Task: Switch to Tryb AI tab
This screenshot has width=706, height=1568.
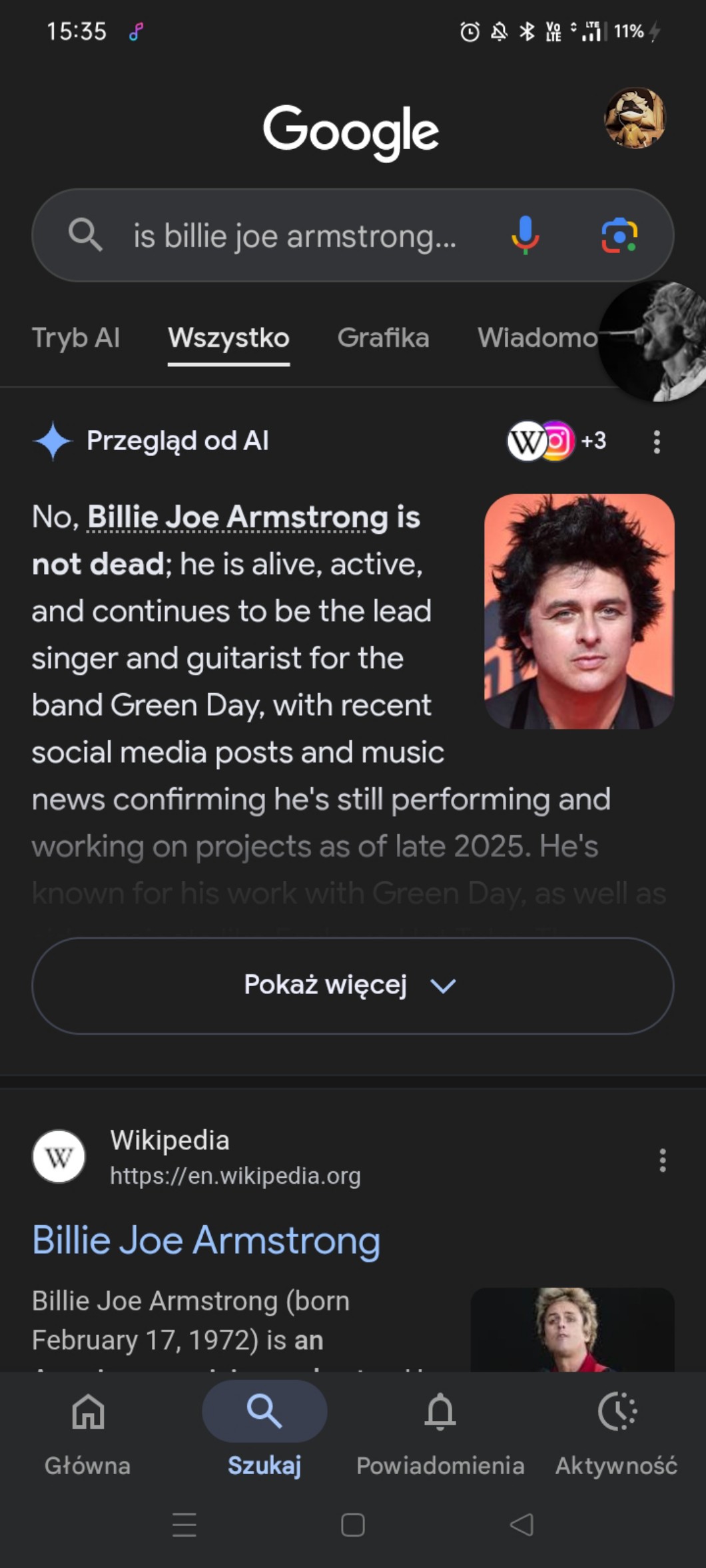Action: [76, 338]
